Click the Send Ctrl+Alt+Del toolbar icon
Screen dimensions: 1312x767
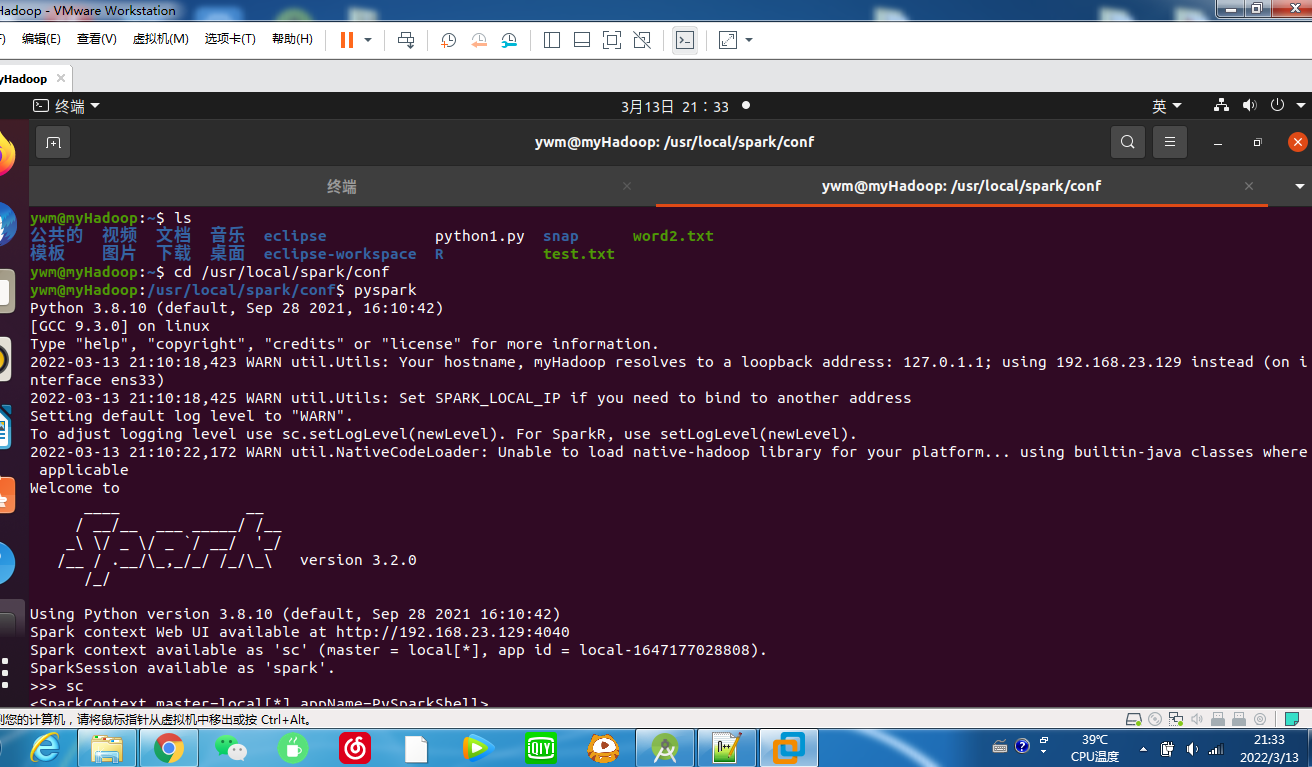click(x=406, y=40)
